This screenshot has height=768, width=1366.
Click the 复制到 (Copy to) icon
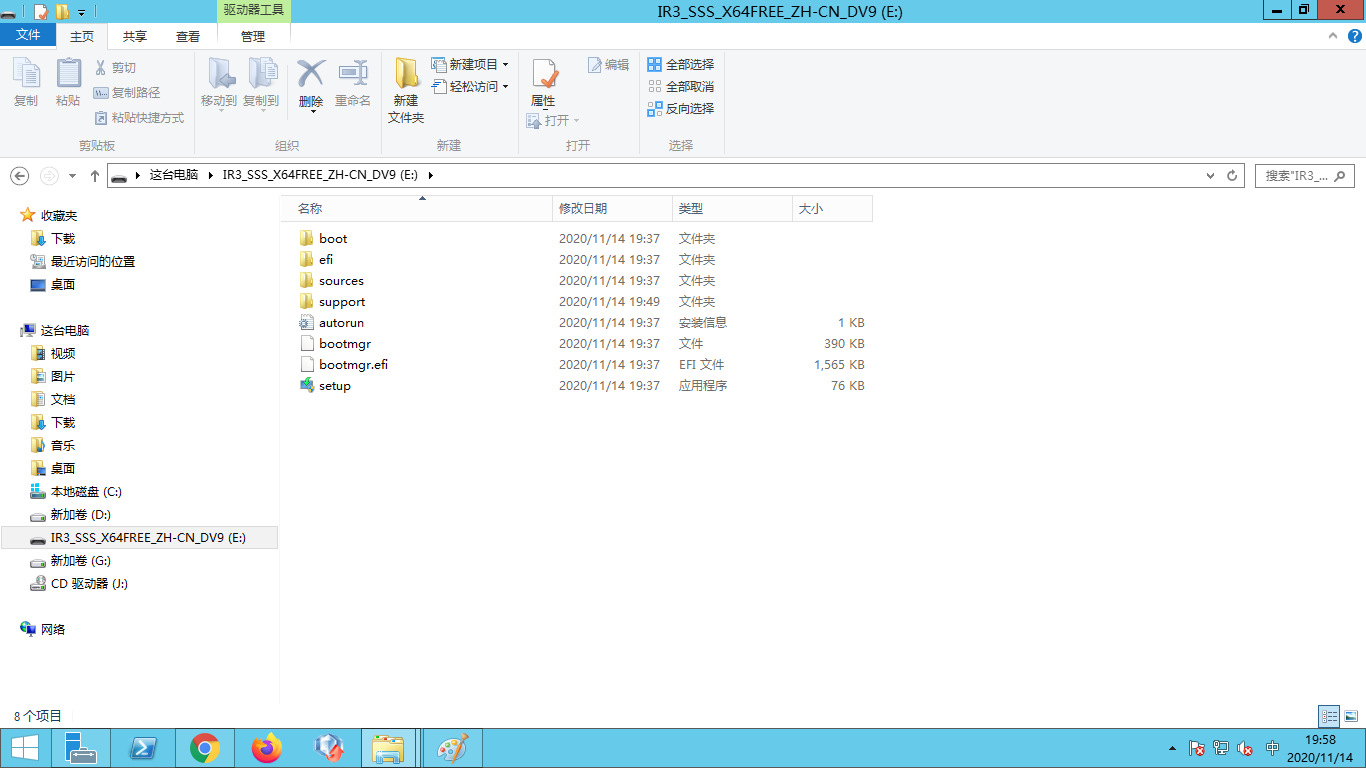pos(261,82)
